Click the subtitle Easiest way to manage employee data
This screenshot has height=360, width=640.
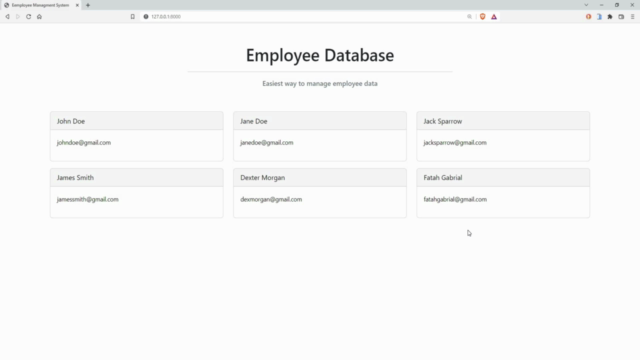tap(320, 83)
